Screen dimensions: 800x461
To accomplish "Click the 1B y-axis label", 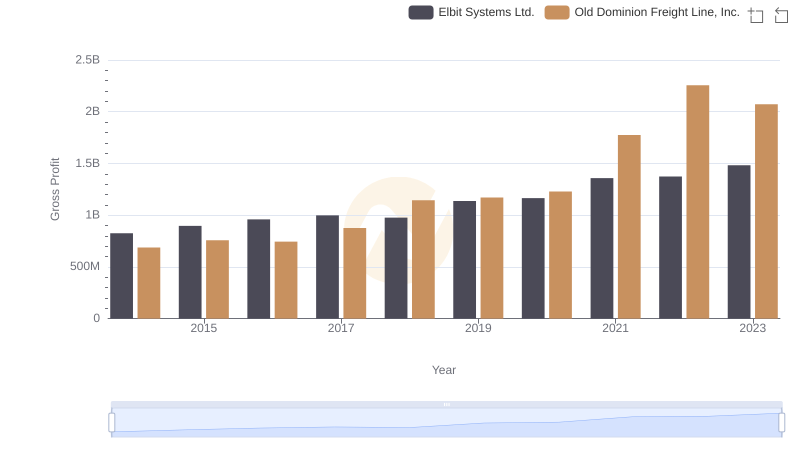I will [x=92, y=215].
